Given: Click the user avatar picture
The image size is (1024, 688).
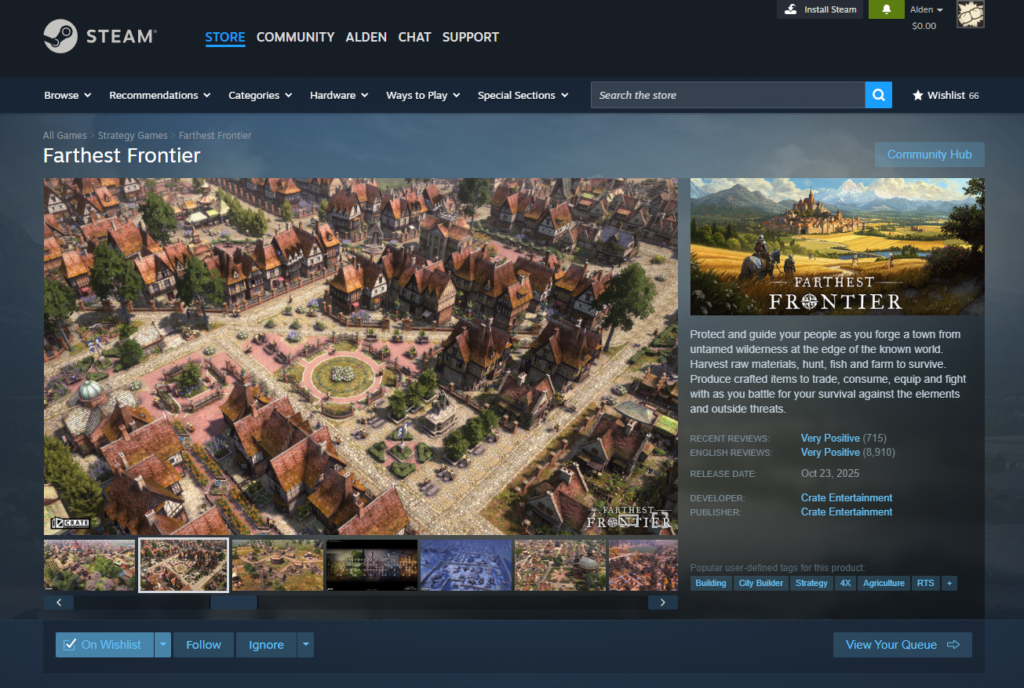Looking at the screenshot, I should click(970, 14).
